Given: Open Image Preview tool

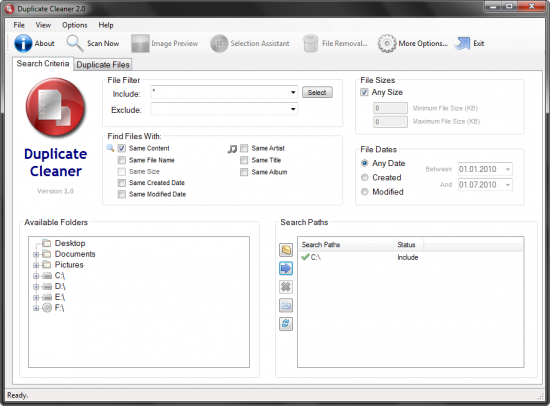Looking at the screenshot, I should [x=140, y=44].
